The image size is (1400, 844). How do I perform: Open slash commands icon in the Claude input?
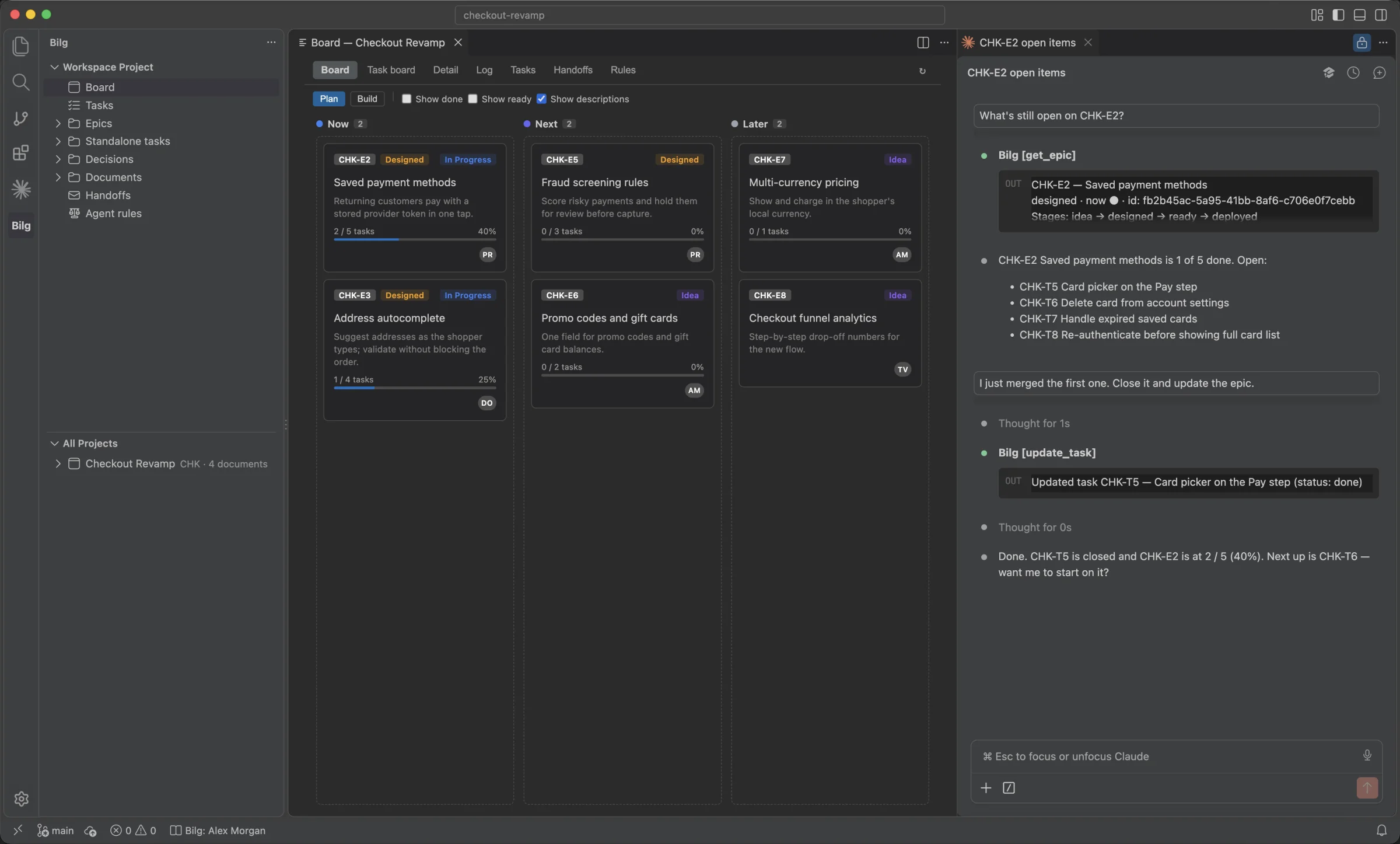(x=1009, y=788)
